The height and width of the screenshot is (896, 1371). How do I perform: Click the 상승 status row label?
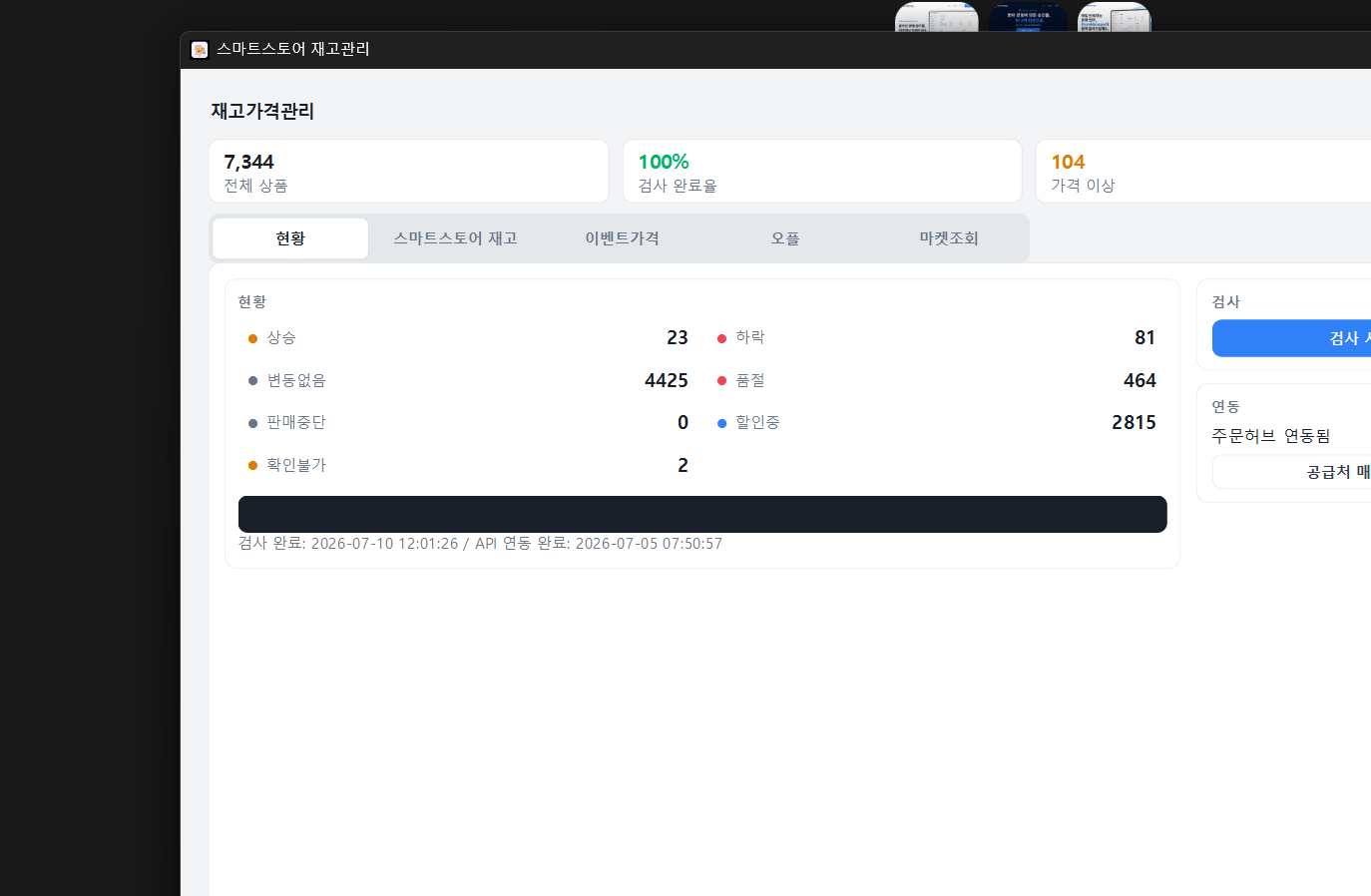pos(281,338)
